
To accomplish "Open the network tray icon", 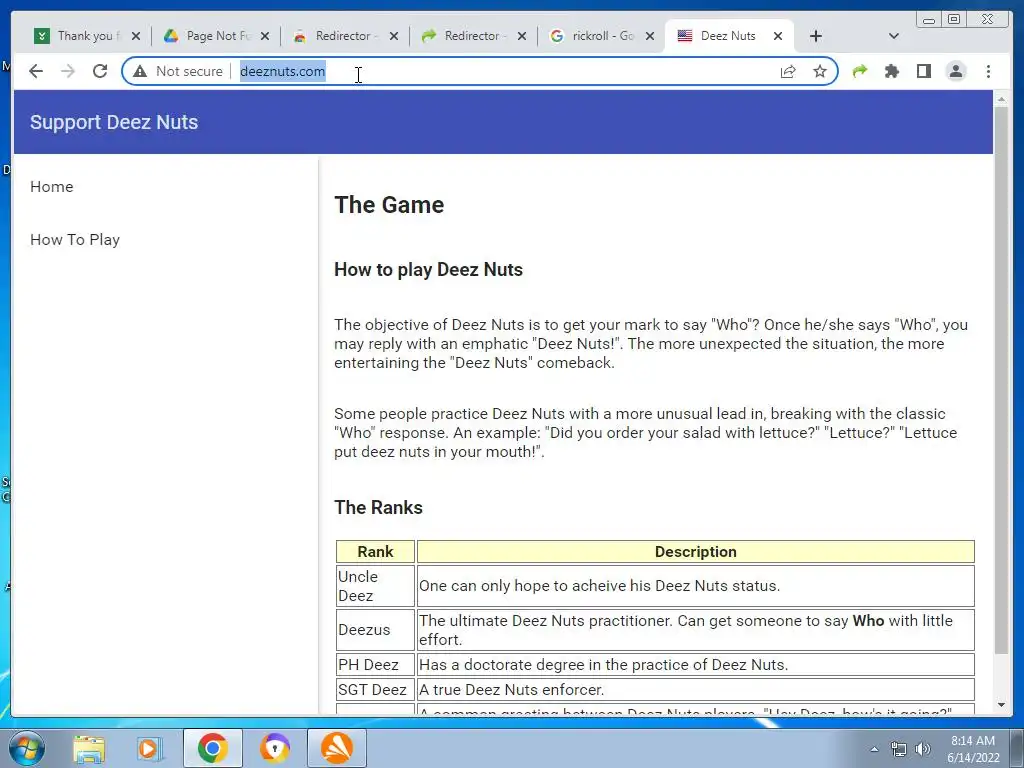I will (899, 749).
